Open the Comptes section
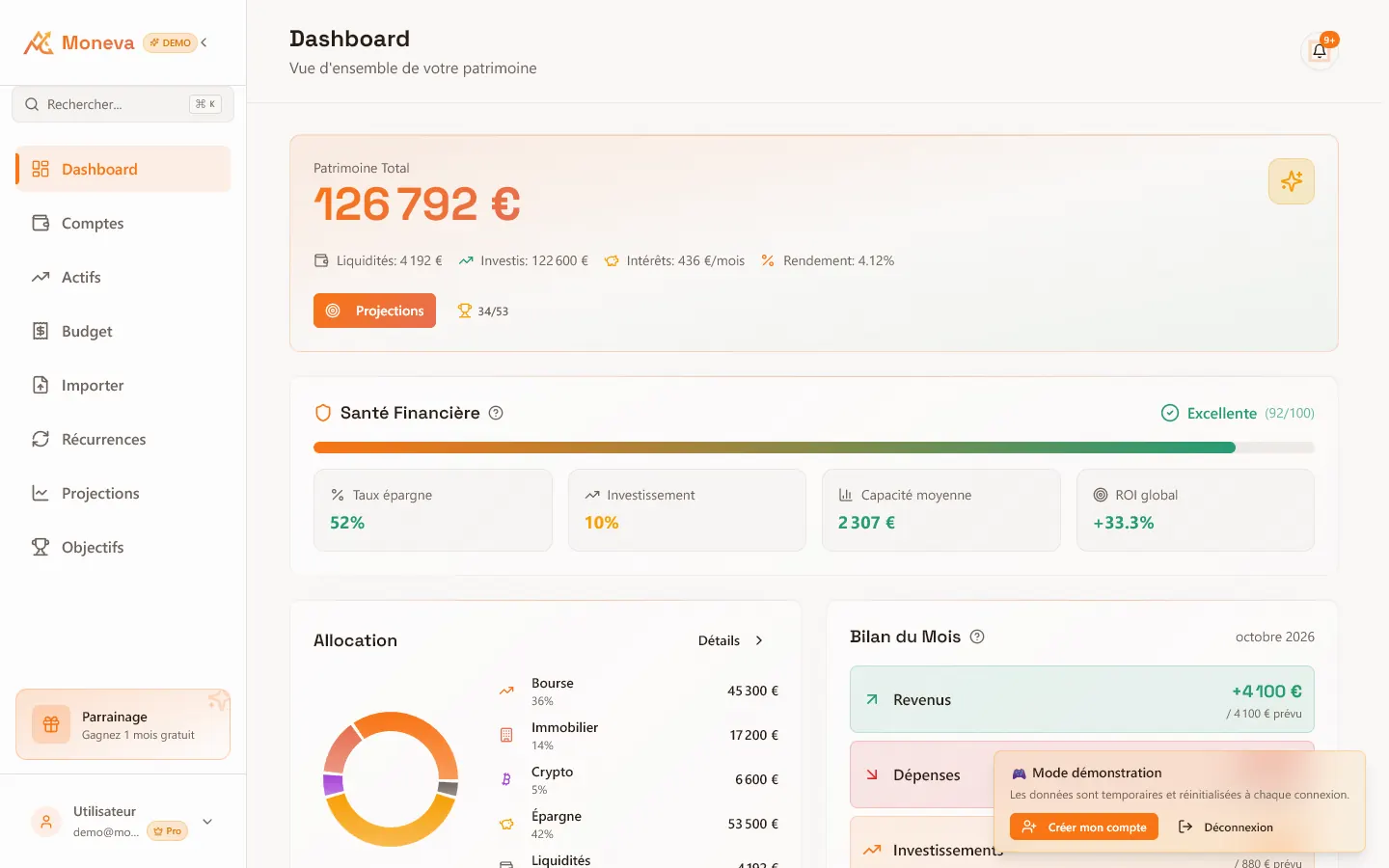This screenshot has width=1389, height=868. (x=123, y=223)
